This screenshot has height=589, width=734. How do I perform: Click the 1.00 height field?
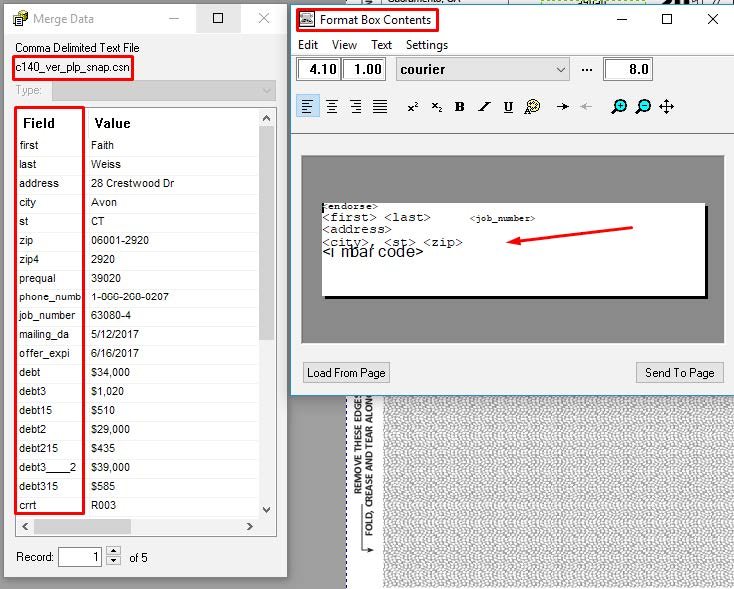[364, 69]
